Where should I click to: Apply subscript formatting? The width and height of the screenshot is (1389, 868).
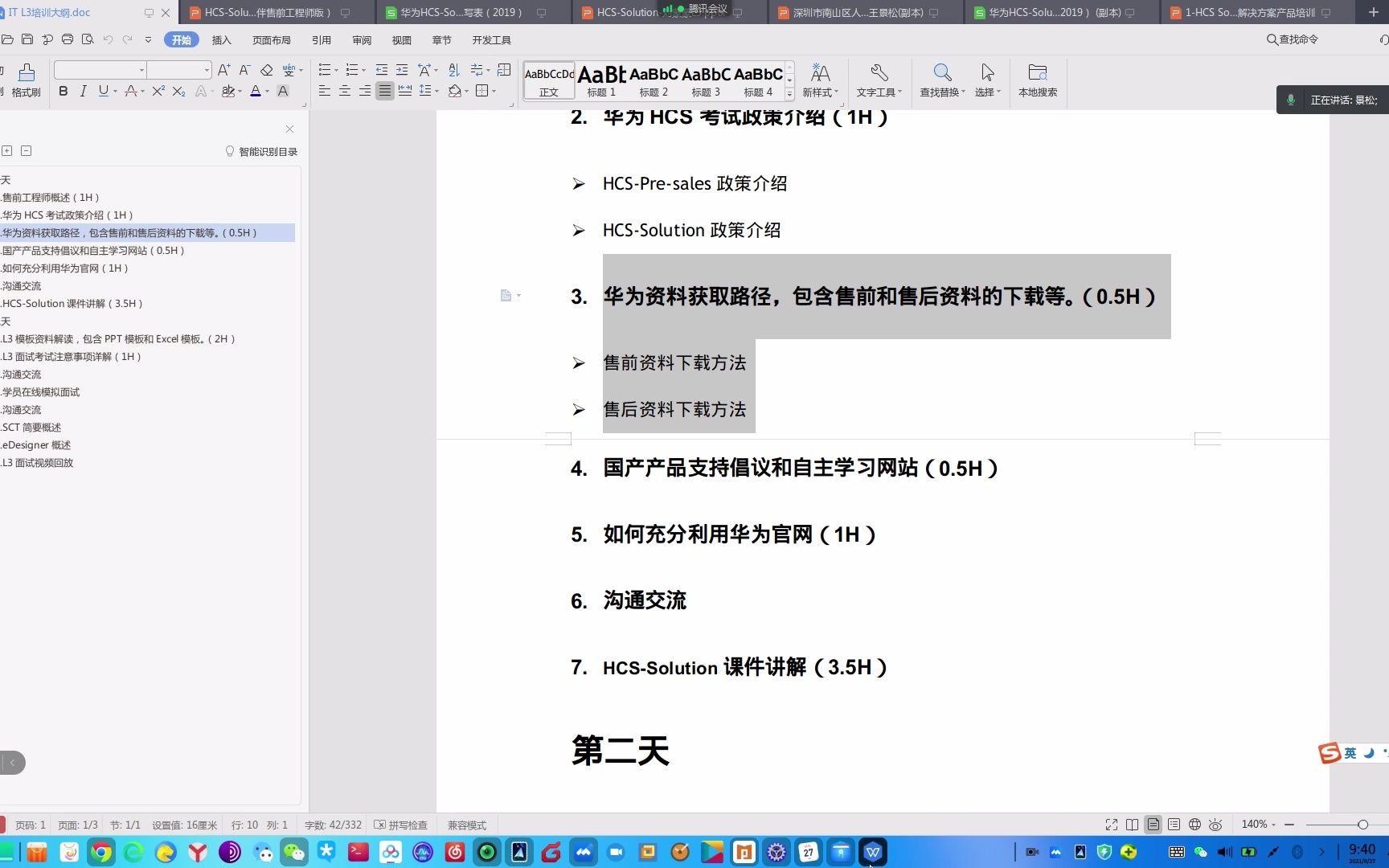pyautogui.click(x=179, y=92)
